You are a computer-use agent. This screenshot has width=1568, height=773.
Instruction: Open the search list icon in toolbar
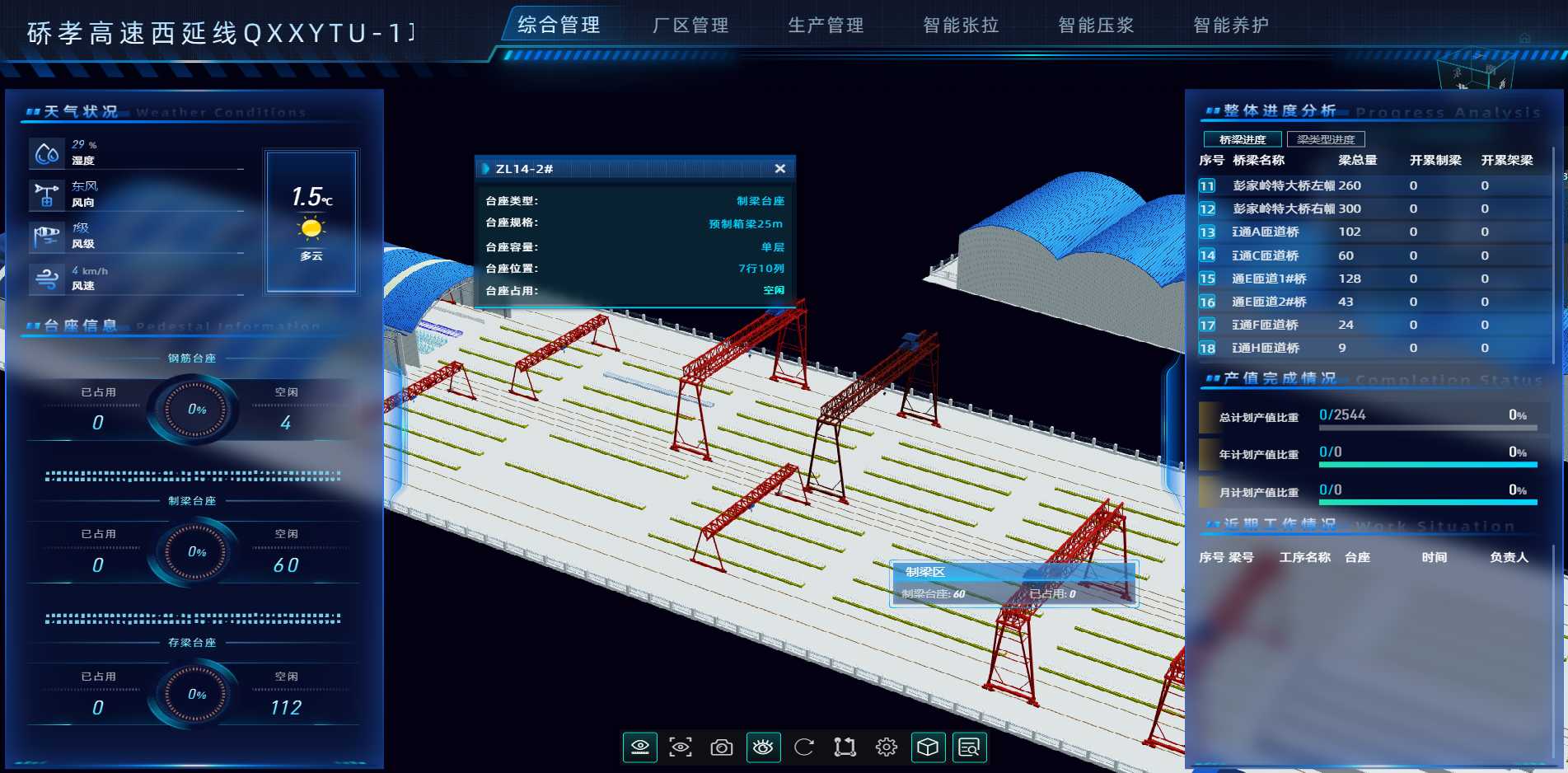pyautogui.click(x=969, y=747)
